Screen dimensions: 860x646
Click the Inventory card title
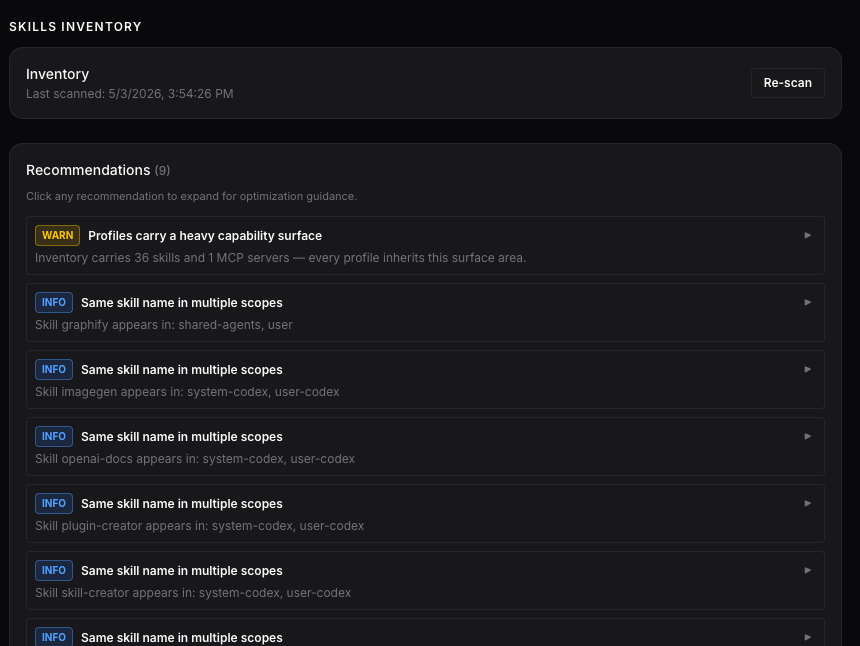58,74
